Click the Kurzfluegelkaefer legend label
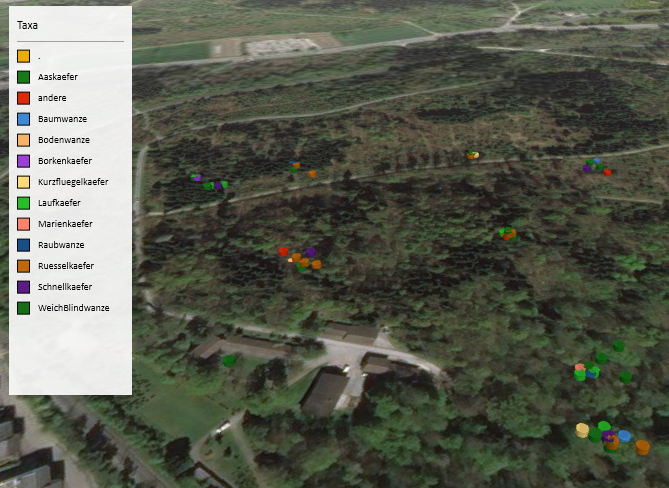The image size is (669, 488). click(73, 182)
